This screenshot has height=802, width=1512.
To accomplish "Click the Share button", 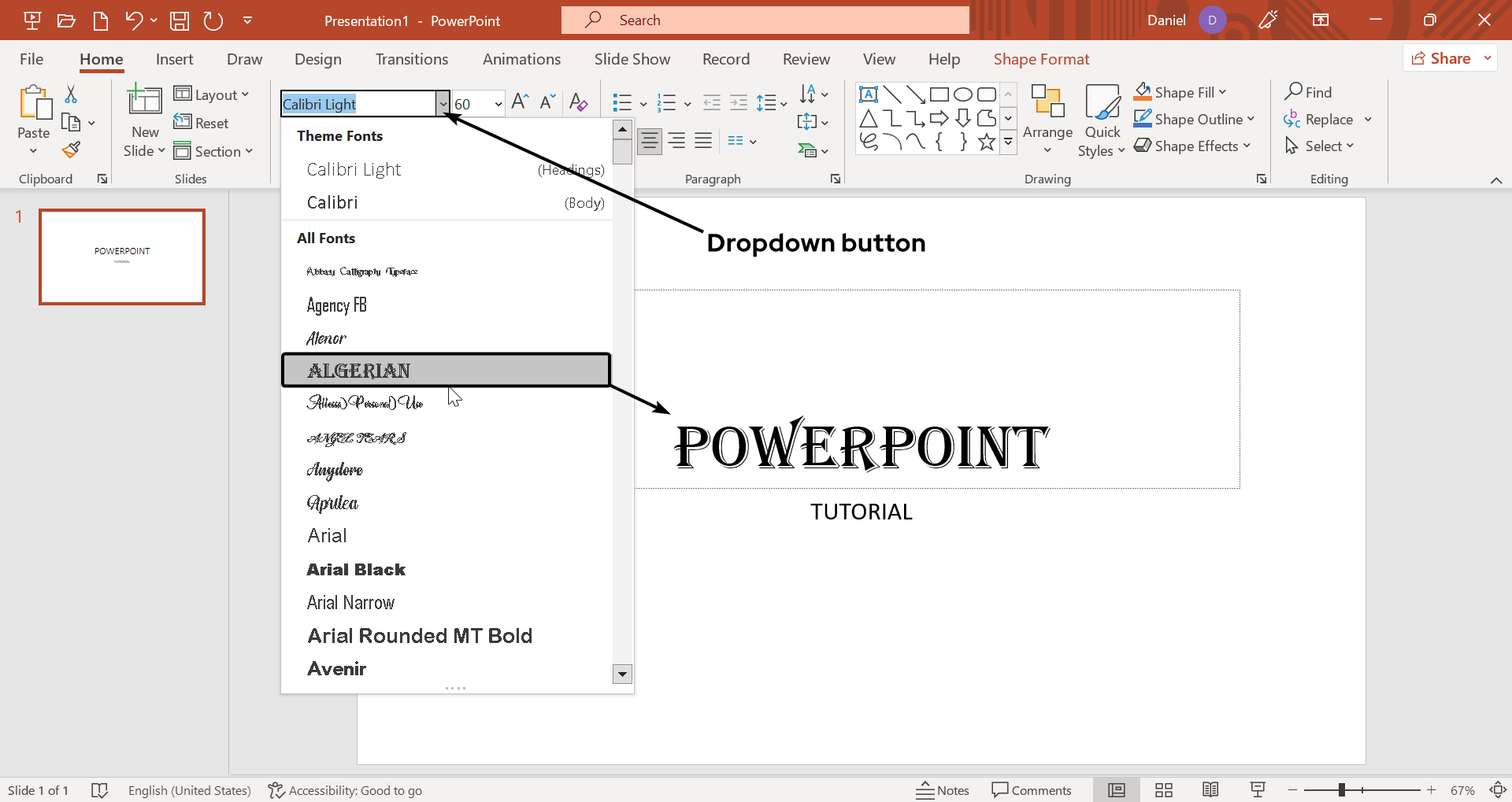I will click(1447, 57).
